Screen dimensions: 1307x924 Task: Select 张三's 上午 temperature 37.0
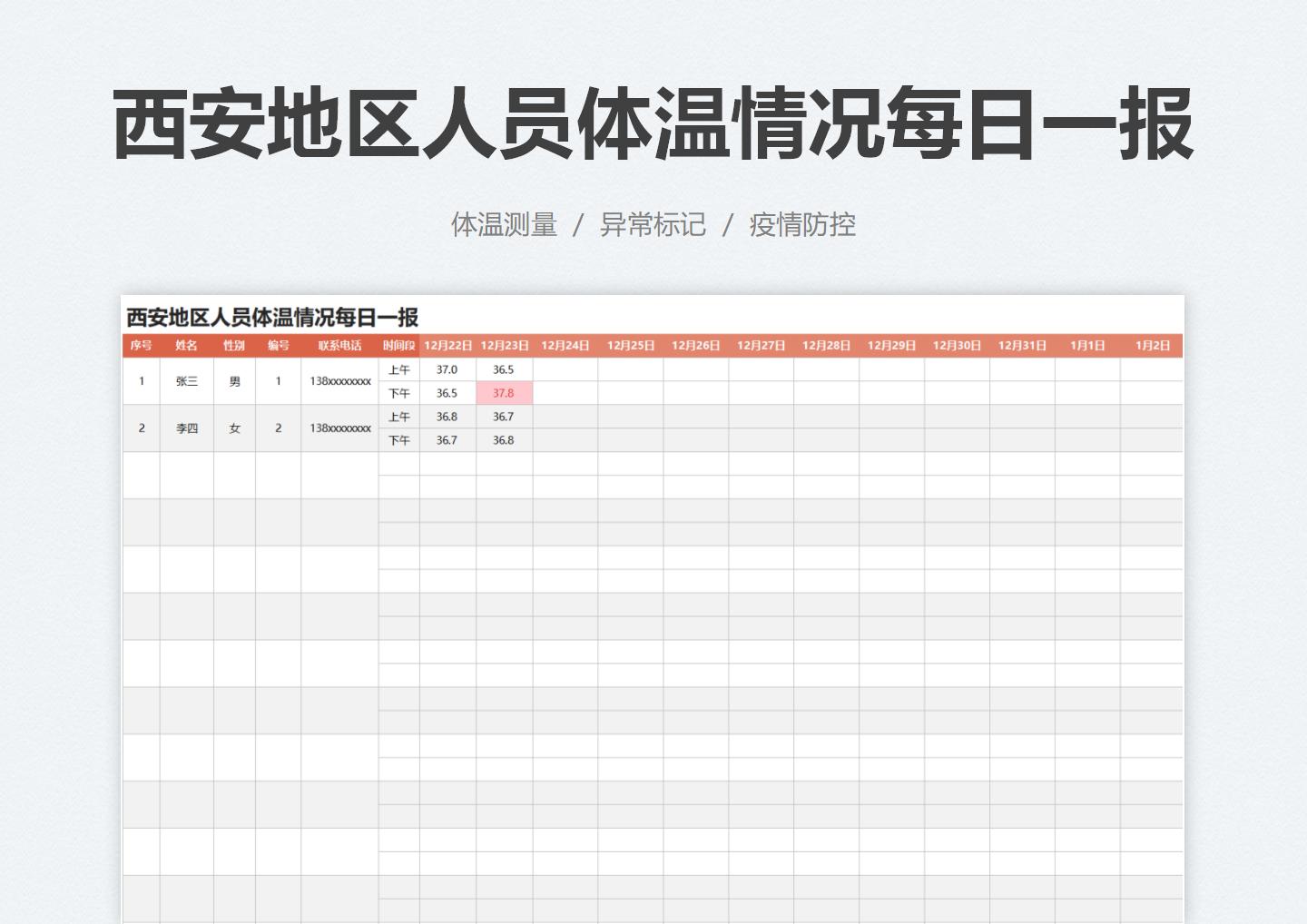448,369
